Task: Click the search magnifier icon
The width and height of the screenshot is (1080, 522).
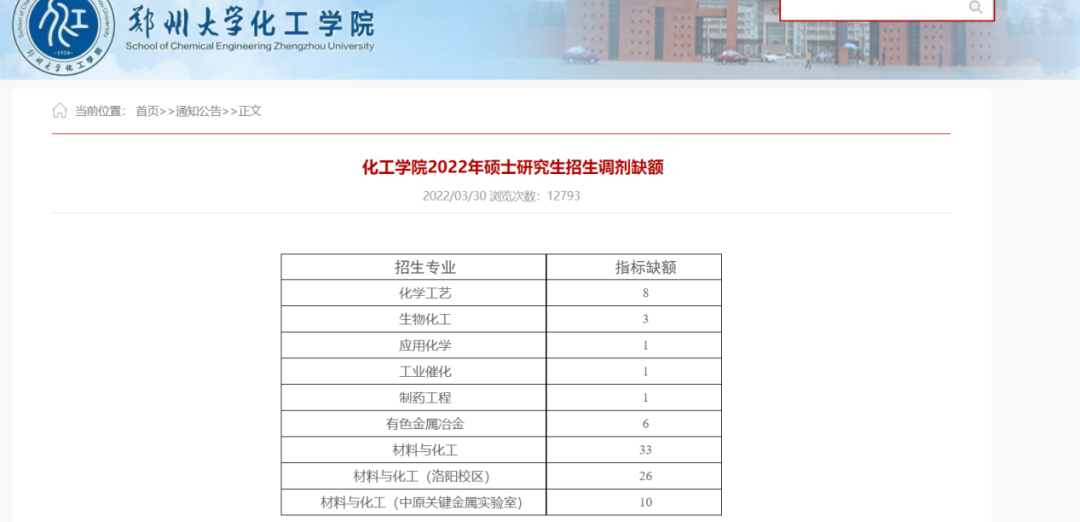Action: [976, 8]
